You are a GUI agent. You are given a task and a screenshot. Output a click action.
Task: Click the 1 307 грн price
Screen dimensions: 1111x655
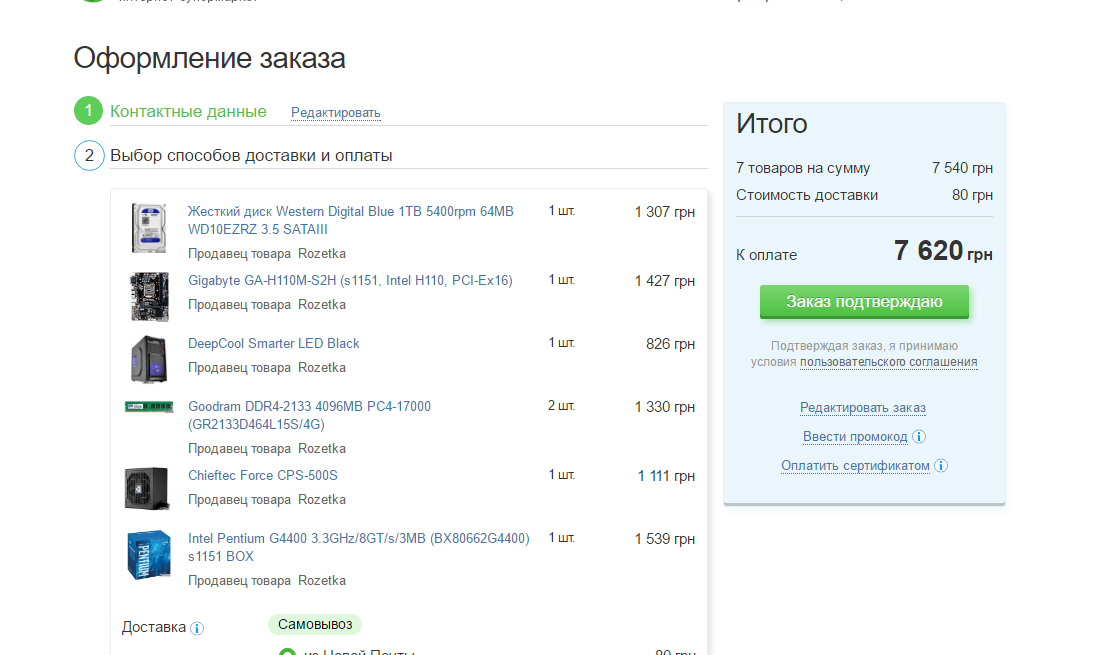[665, 212]
